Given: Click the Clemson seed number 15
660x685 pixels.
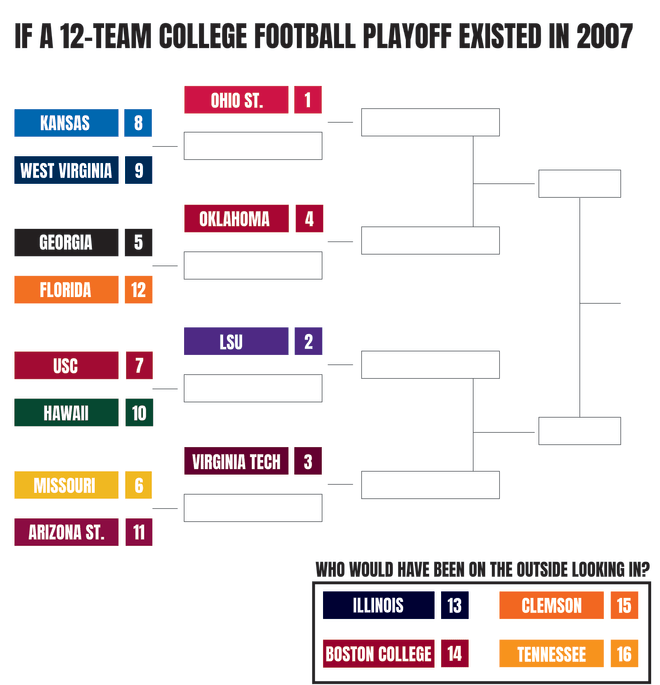Looking at the screenshot, I should point(624,605).
